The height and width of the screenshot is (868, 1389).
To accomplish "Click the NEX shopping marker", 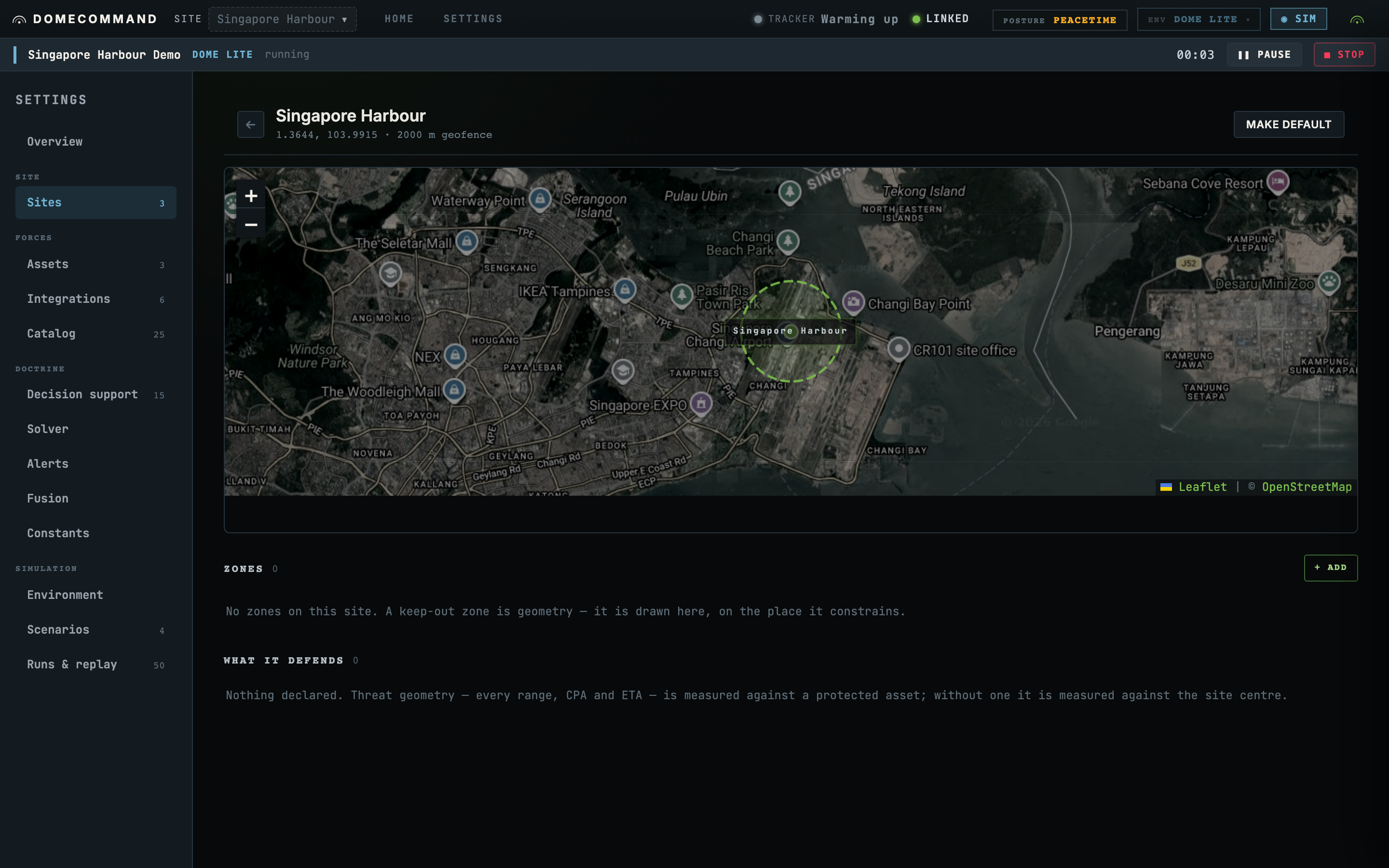I will tap(455, 356).
